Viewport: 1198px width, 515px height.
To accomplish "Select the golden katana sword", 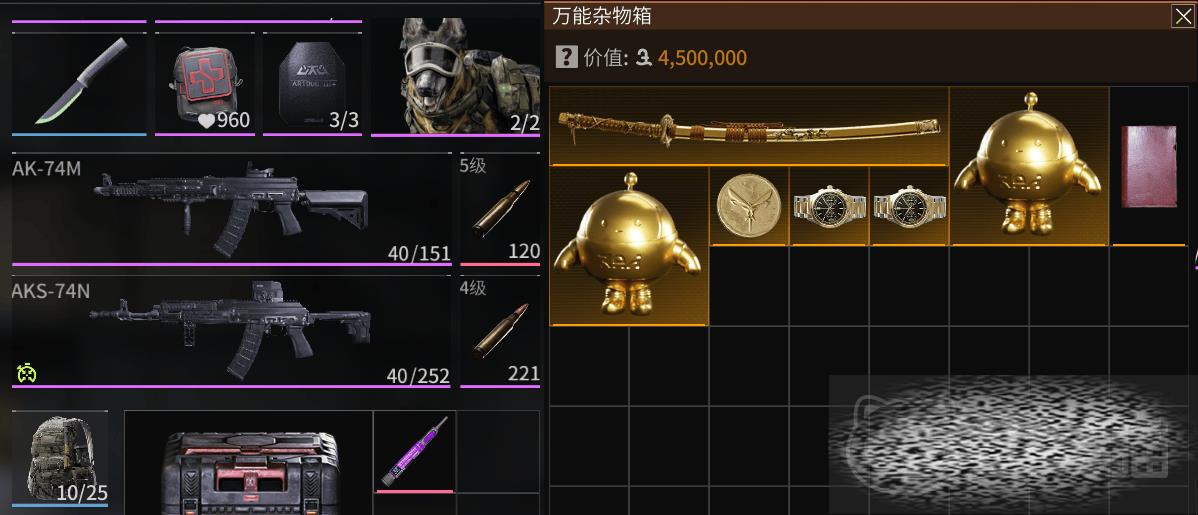I will (749, 126).
